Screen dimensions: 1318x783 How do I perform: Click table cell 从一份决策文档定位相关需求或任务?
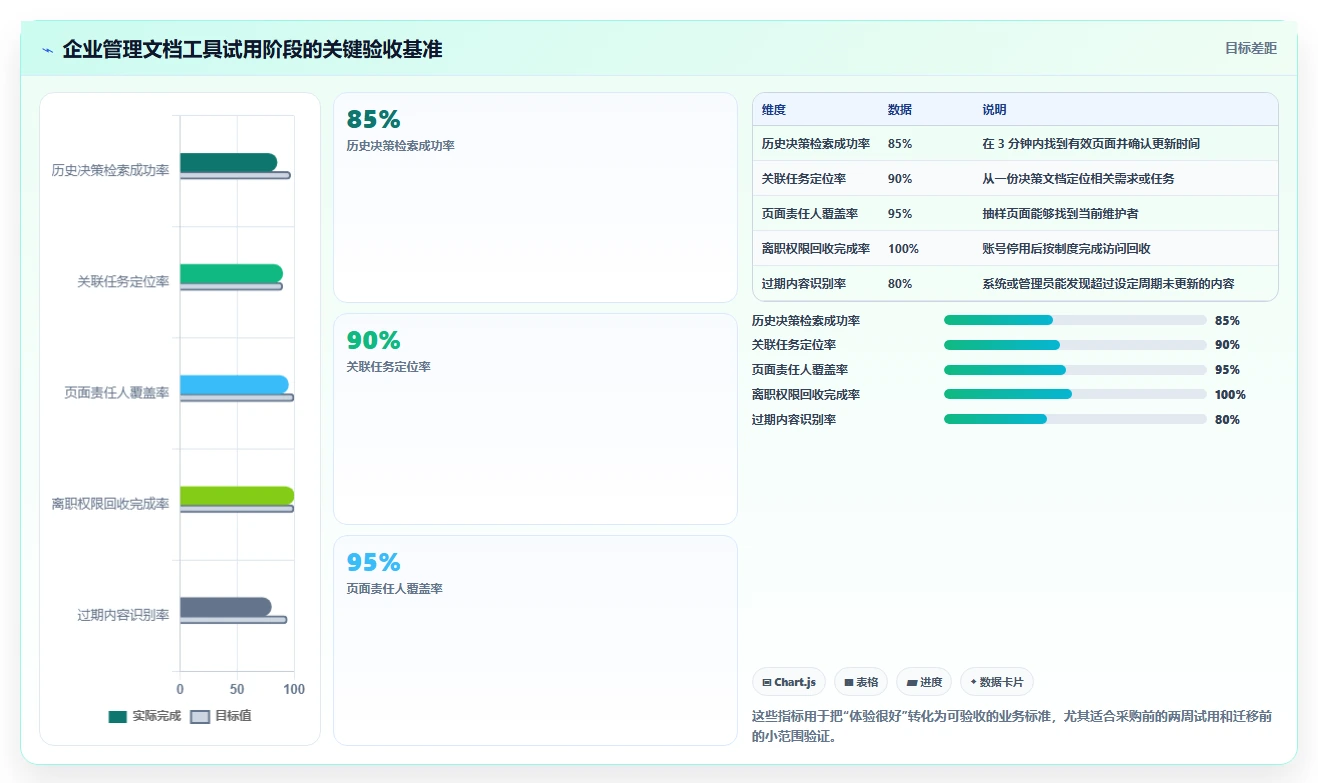coord(1078,179)
